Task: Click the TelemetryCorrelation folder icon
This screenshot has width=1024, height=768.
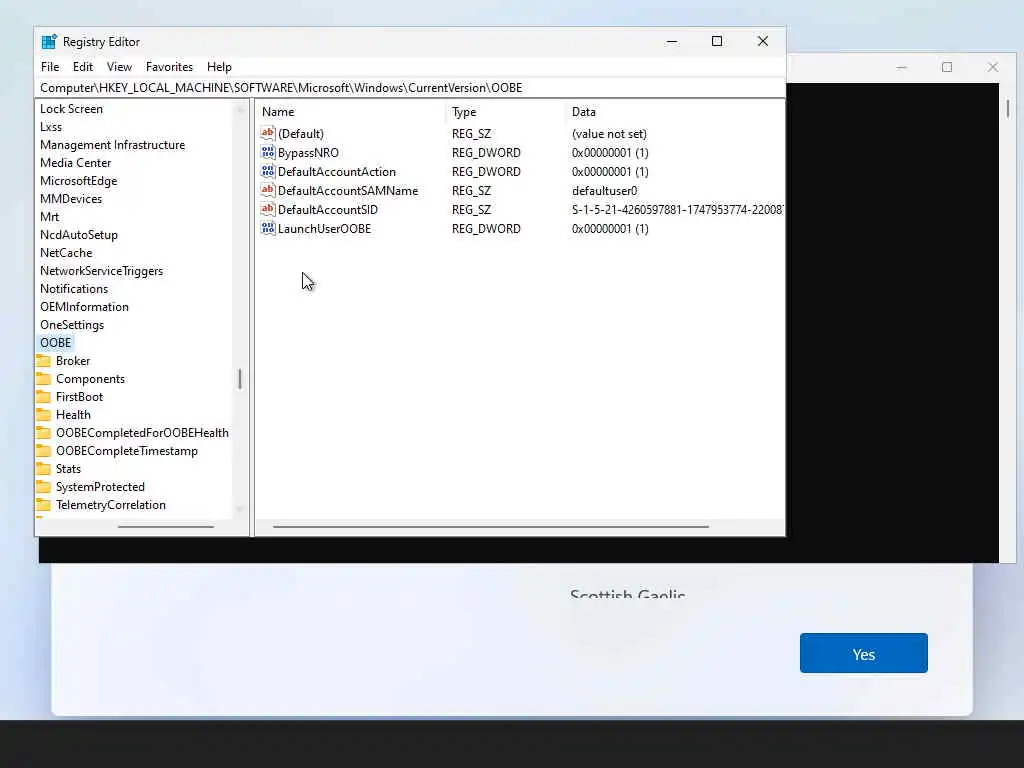Action: click(x=44, y=504)
